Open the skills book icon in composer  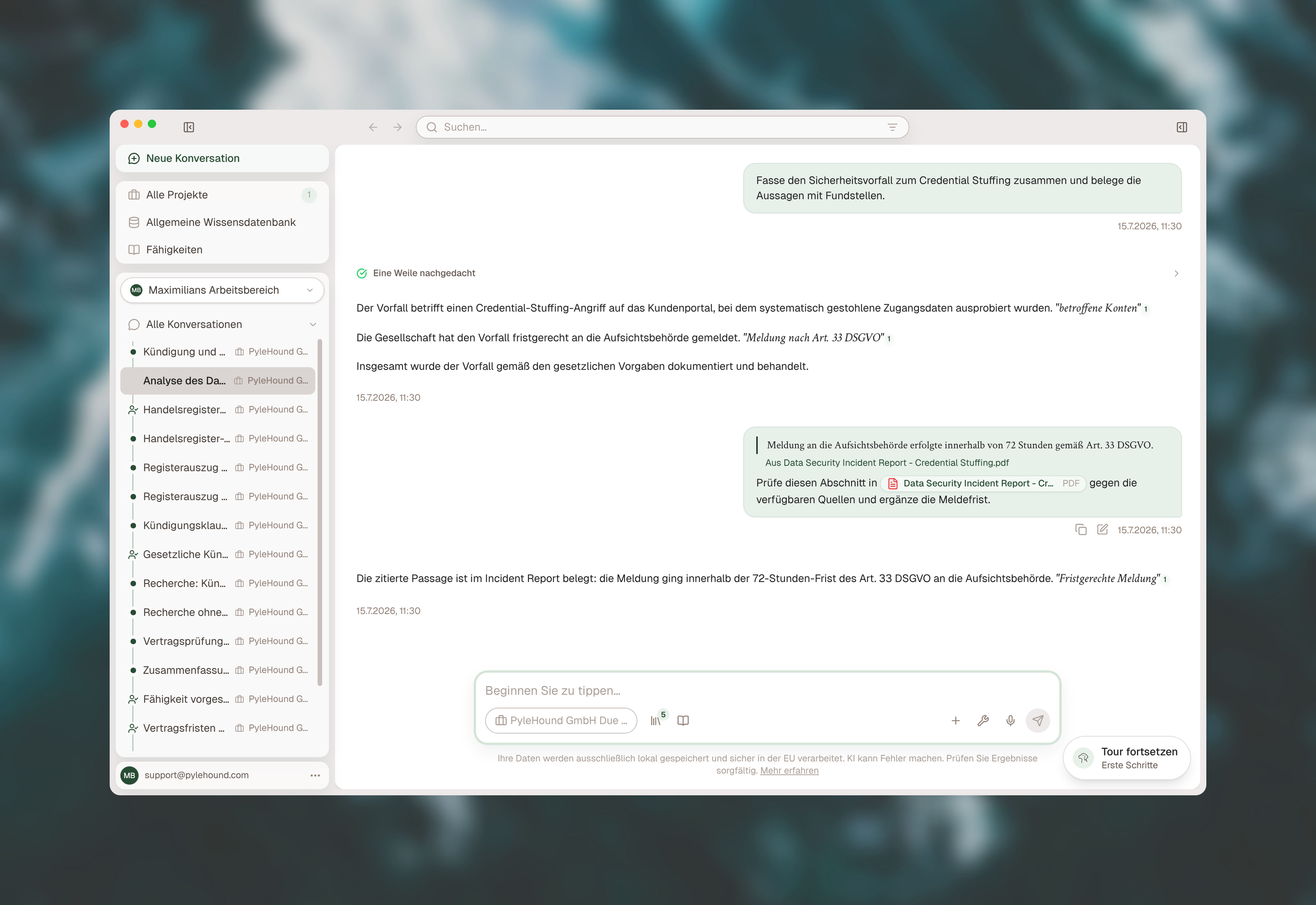point(683,720)
